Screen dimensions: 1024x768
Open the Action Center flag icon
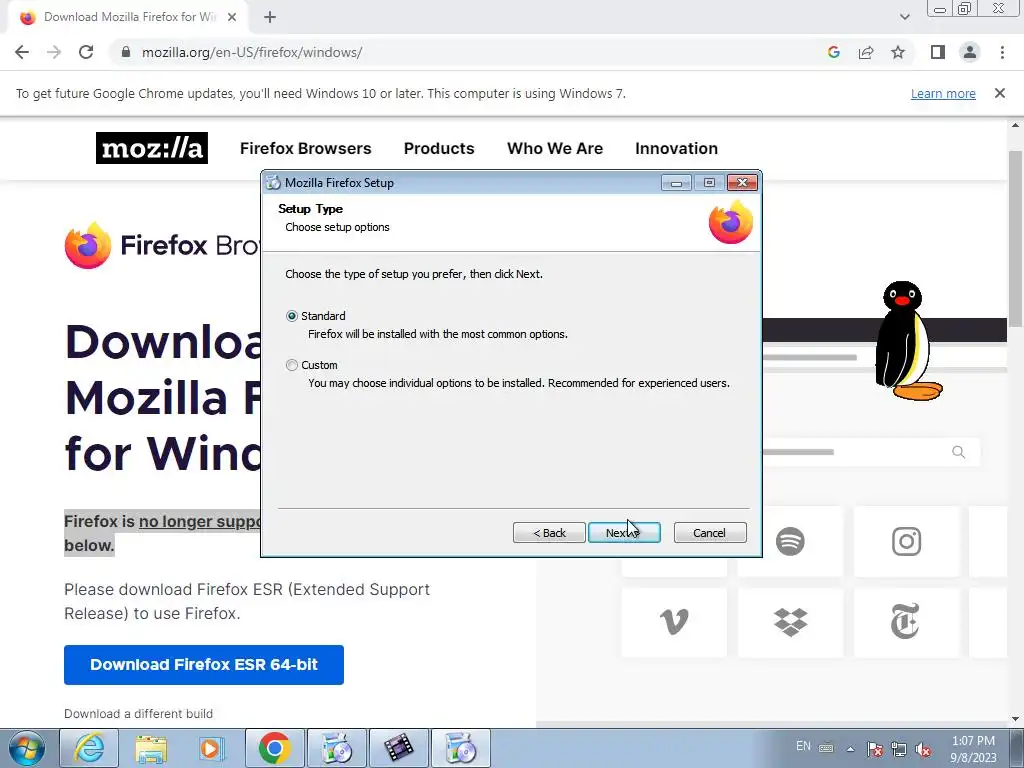[x=875, y=749]
